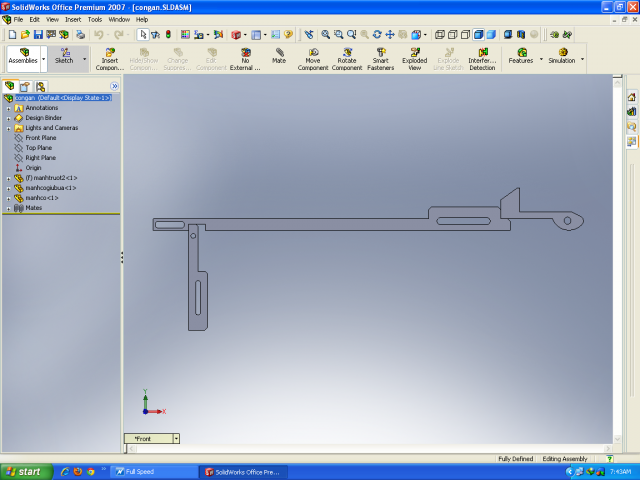Switch to the ConfigurationManager tab
Viewport: 640px width, 480px height.
click(40, 86)
